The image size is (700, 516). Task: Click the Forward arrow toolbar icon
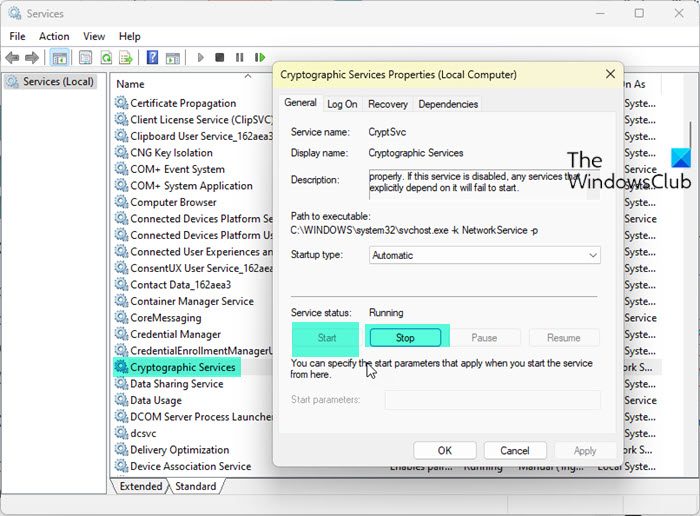[32, 58]
